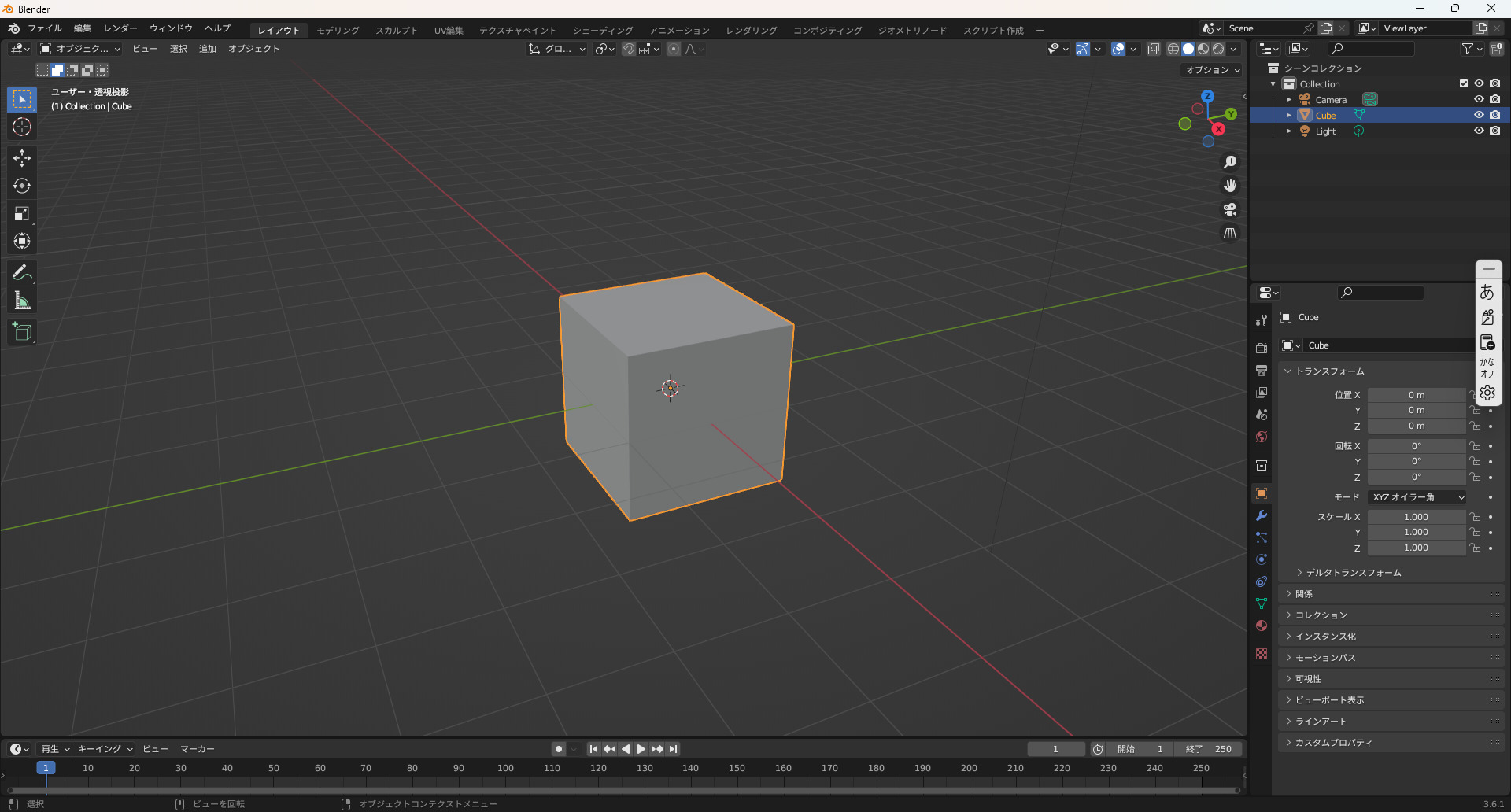The width and height of the screenshot is (1511, 812).
Task: Click the pan view hand icon
Action: [1230, 186]
